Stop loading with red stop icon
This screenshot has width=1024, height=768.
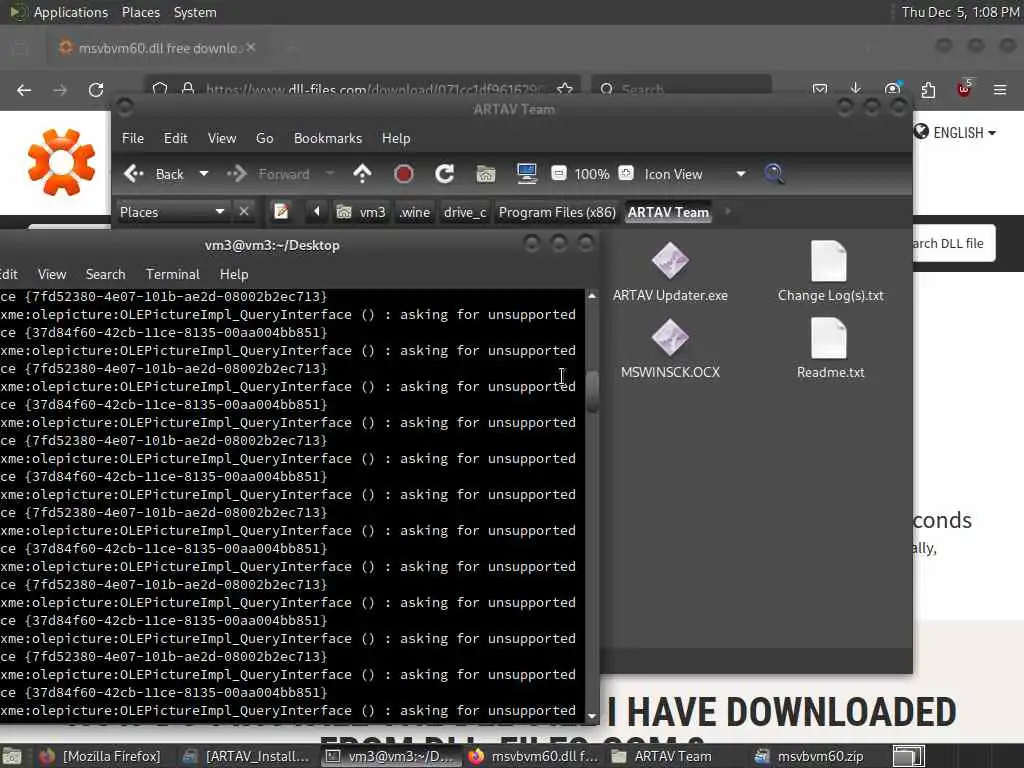coord(404,174)
